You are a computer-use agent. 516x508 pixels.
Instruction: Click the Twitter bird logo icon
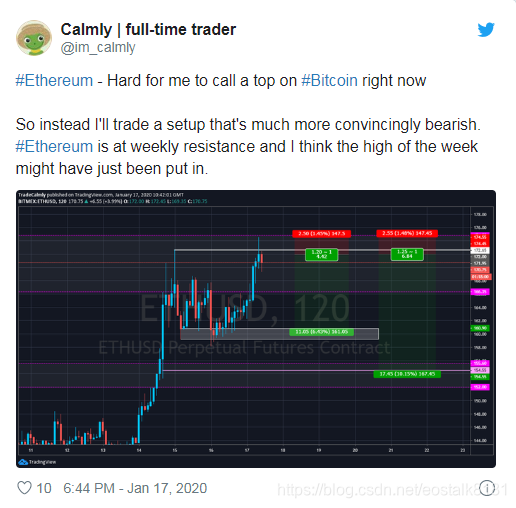coord(486,30)
